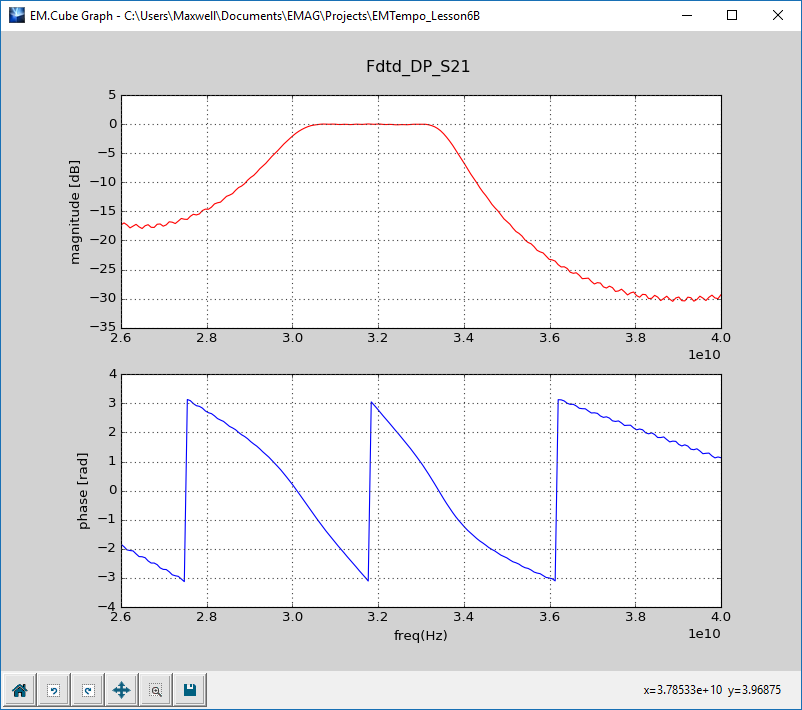Viewport: 802px width, 710px height.
Task: Click the phase [rad] axis label
Action: click(84, 490)
